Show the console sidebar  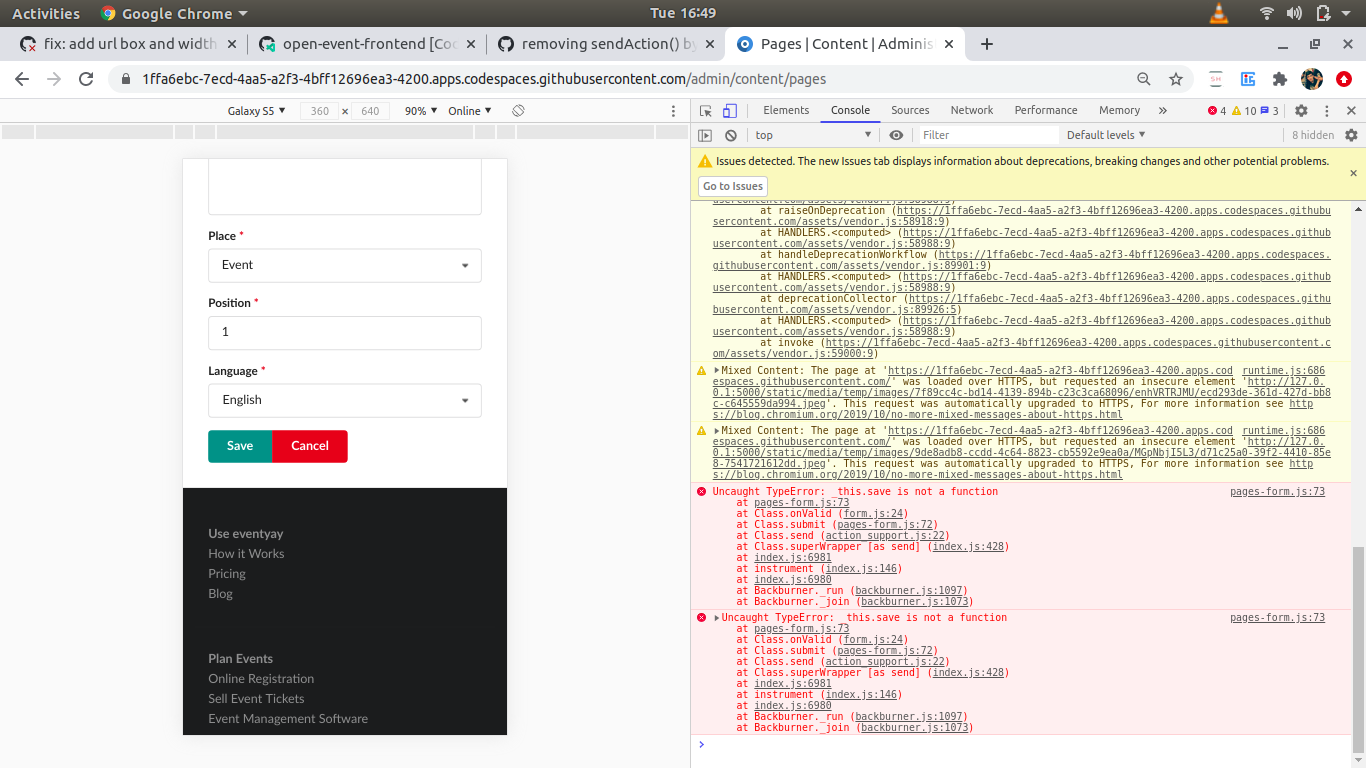(x=705, y=134)
